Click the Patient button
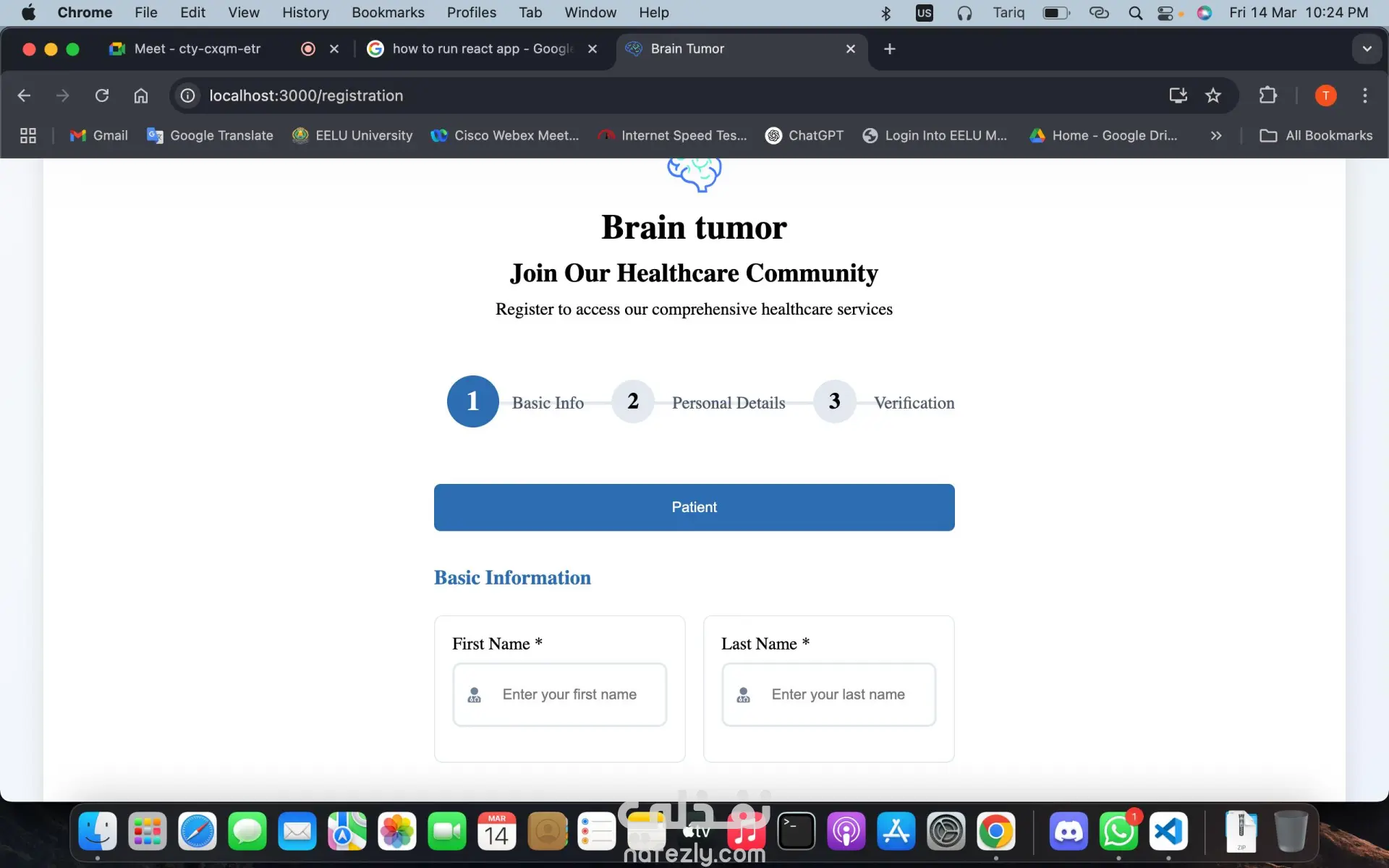Viewport: 1389px width, 868px height. pyautogui.click(x=694, y=507)
